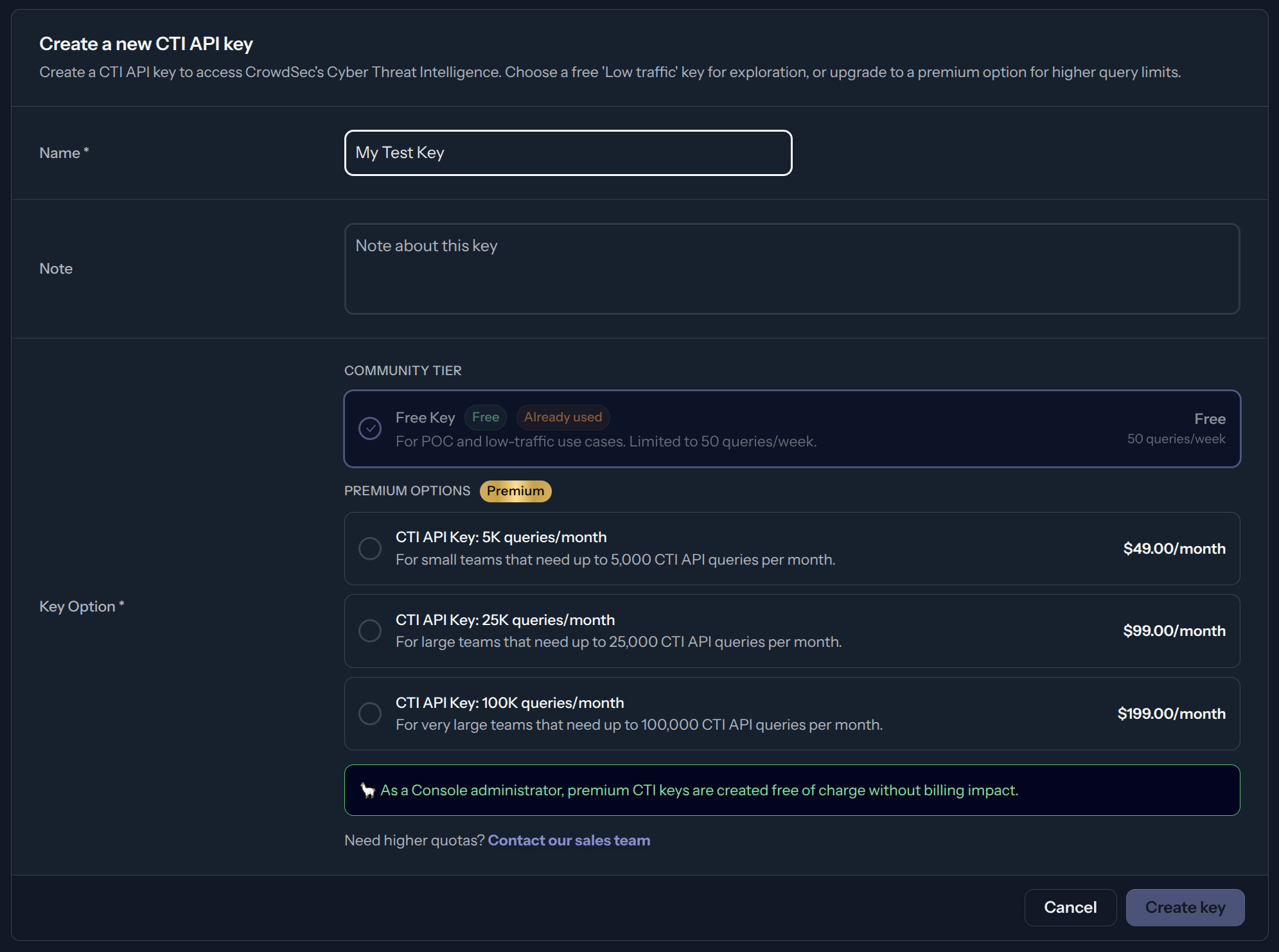1279x952 pixels.
Task: Click the green Free badge
Action: (485, 418)
